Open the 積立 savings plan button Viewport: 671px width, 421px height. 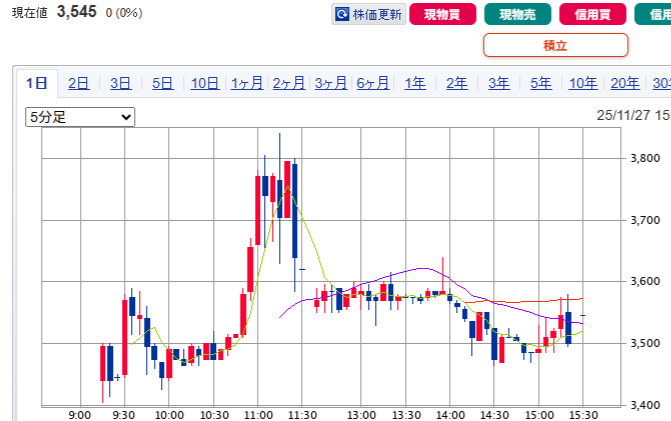click(x=555, y=45)
